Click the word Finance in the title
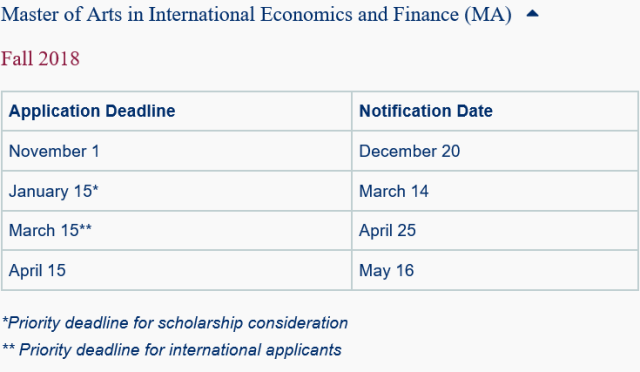 tap(426, 15)
